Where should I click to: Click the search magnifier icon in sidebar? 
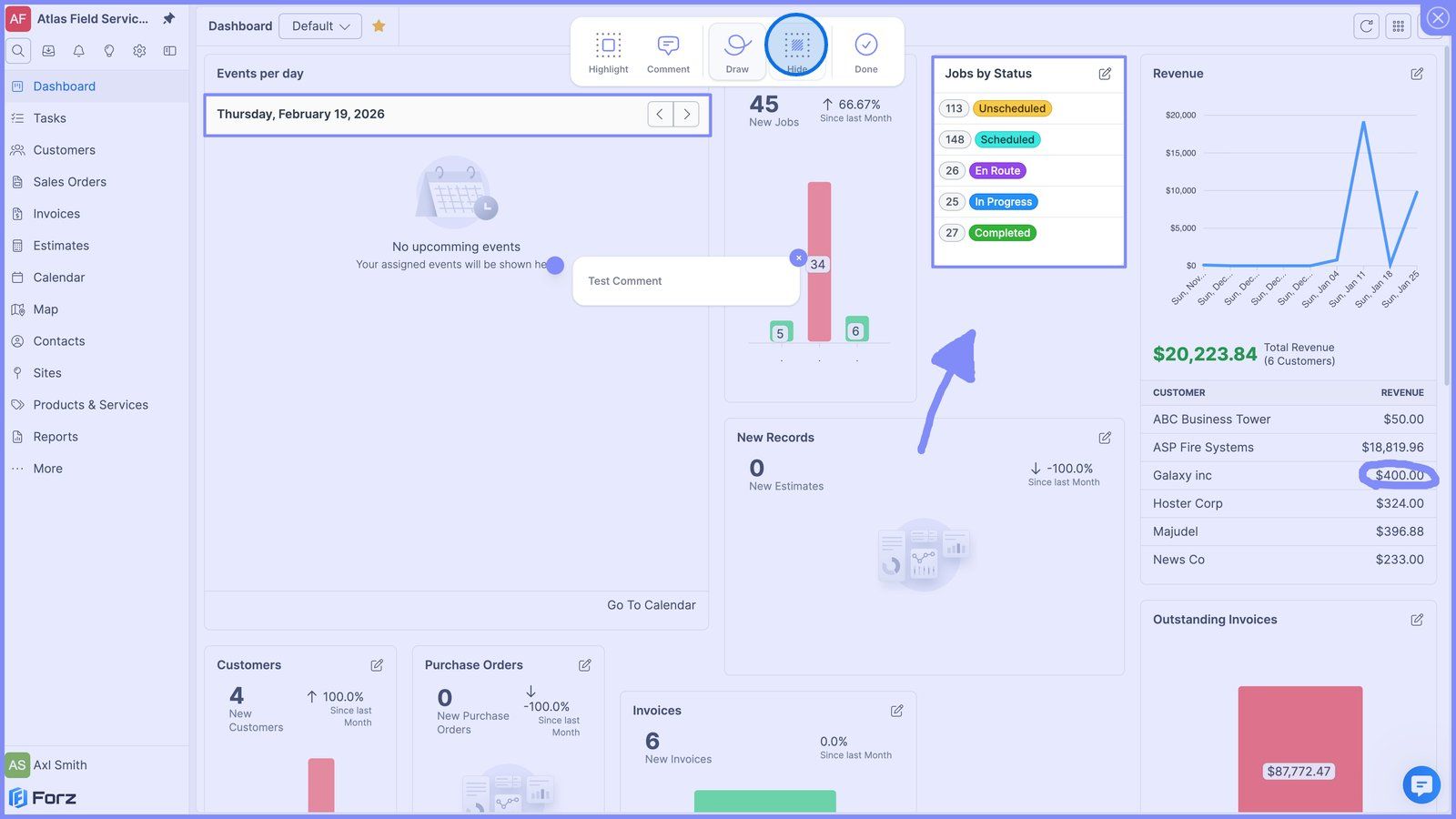(x=18, y=51)
